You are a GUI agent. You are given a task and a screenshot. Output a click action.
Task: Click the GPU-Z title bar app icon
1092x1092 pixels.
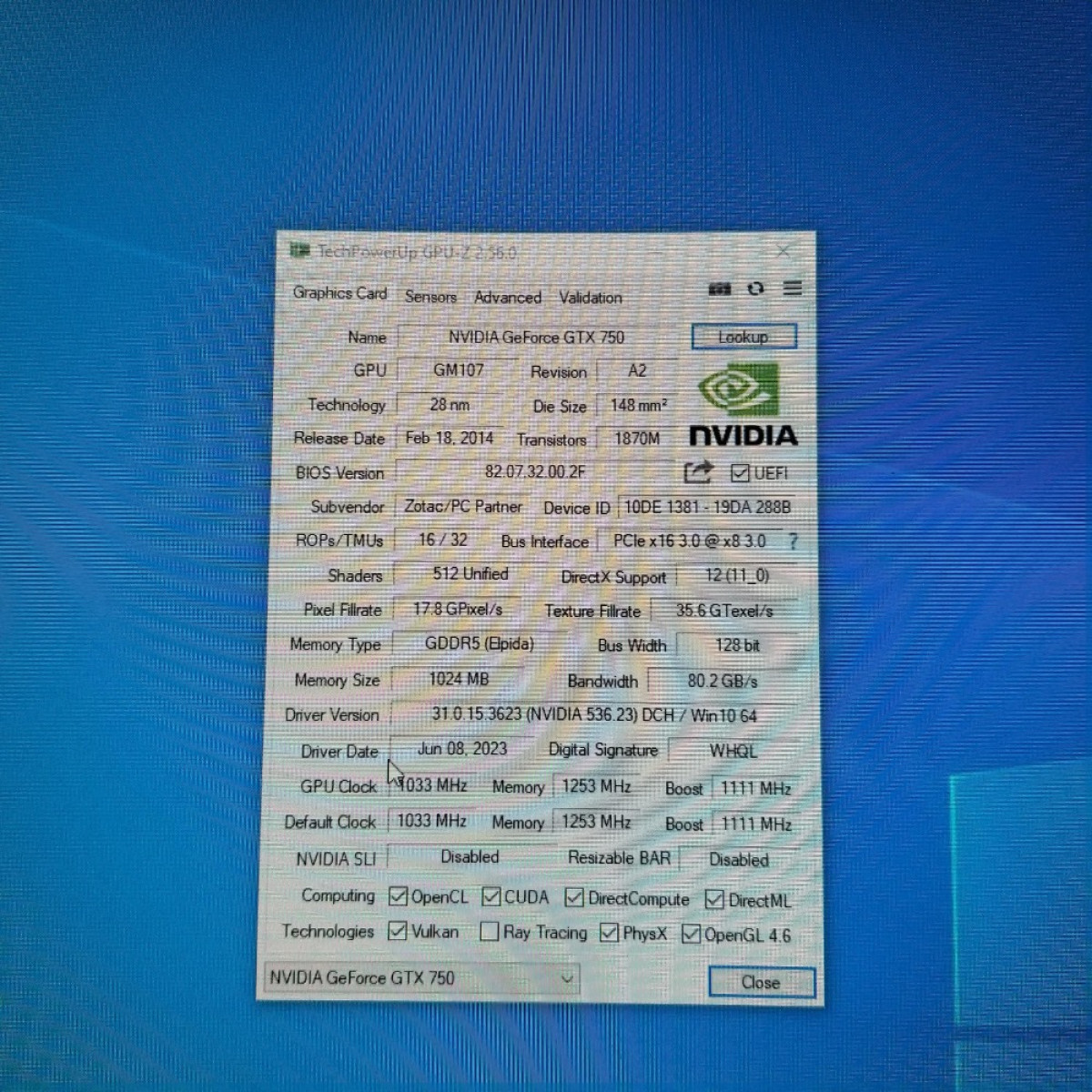pyautogui.click(x=299, y=249)
